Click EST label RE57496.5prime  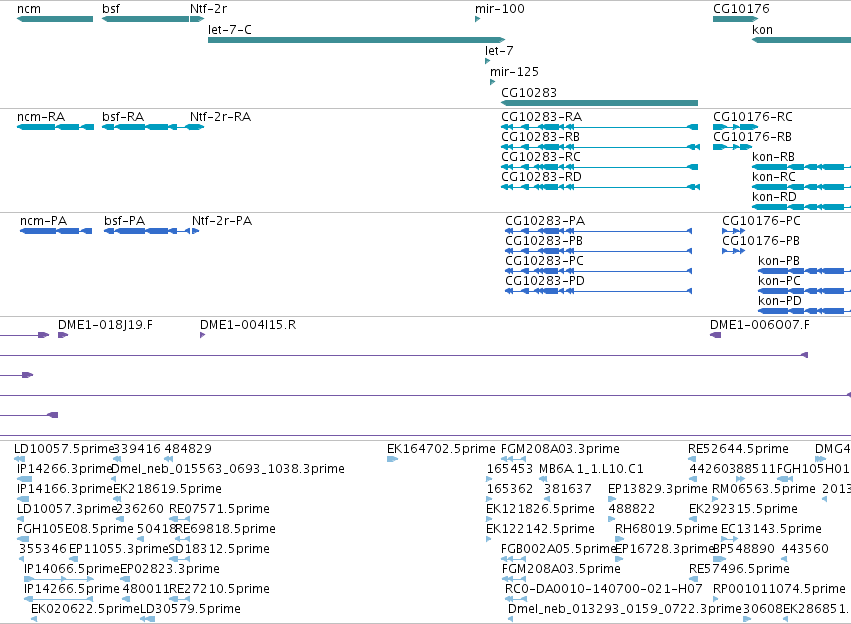click(x=739, y=569)
